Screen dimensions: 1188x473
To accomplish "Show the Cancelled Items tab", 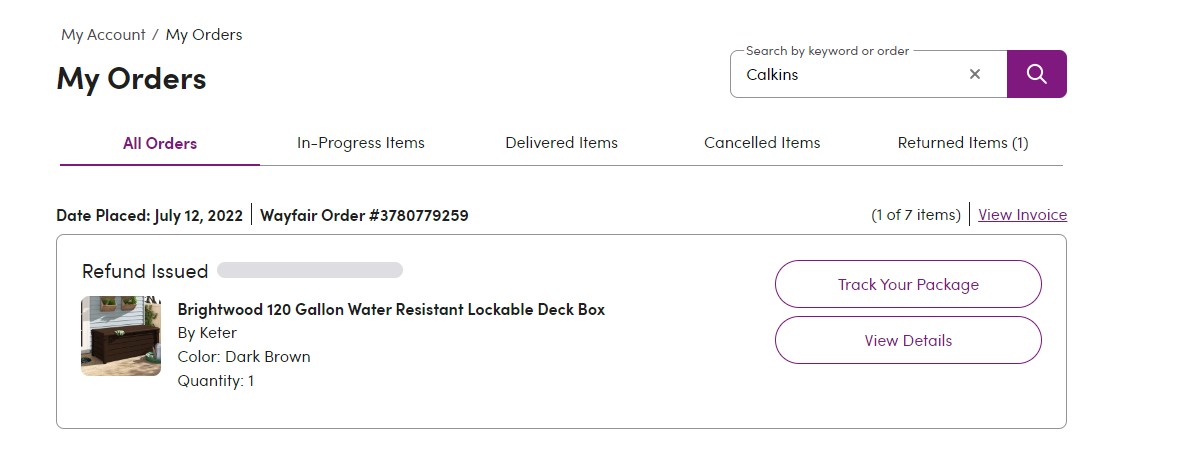I will 762,143.
